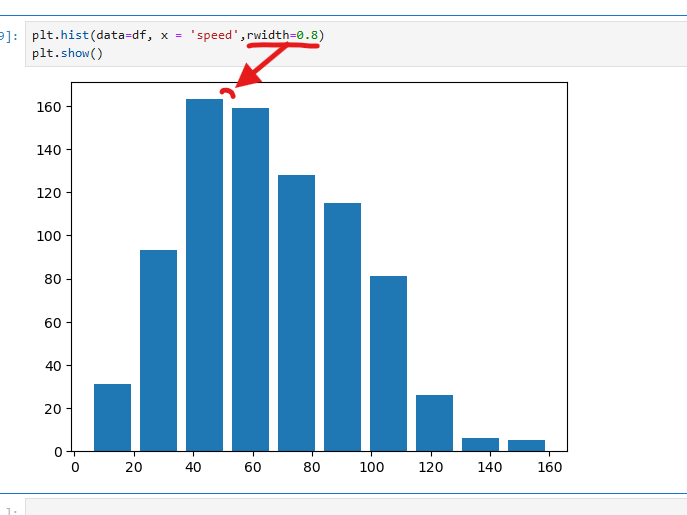Click the empty code cell below the plot
This screenshot has width=687, height=515.
tap(356, 507)
